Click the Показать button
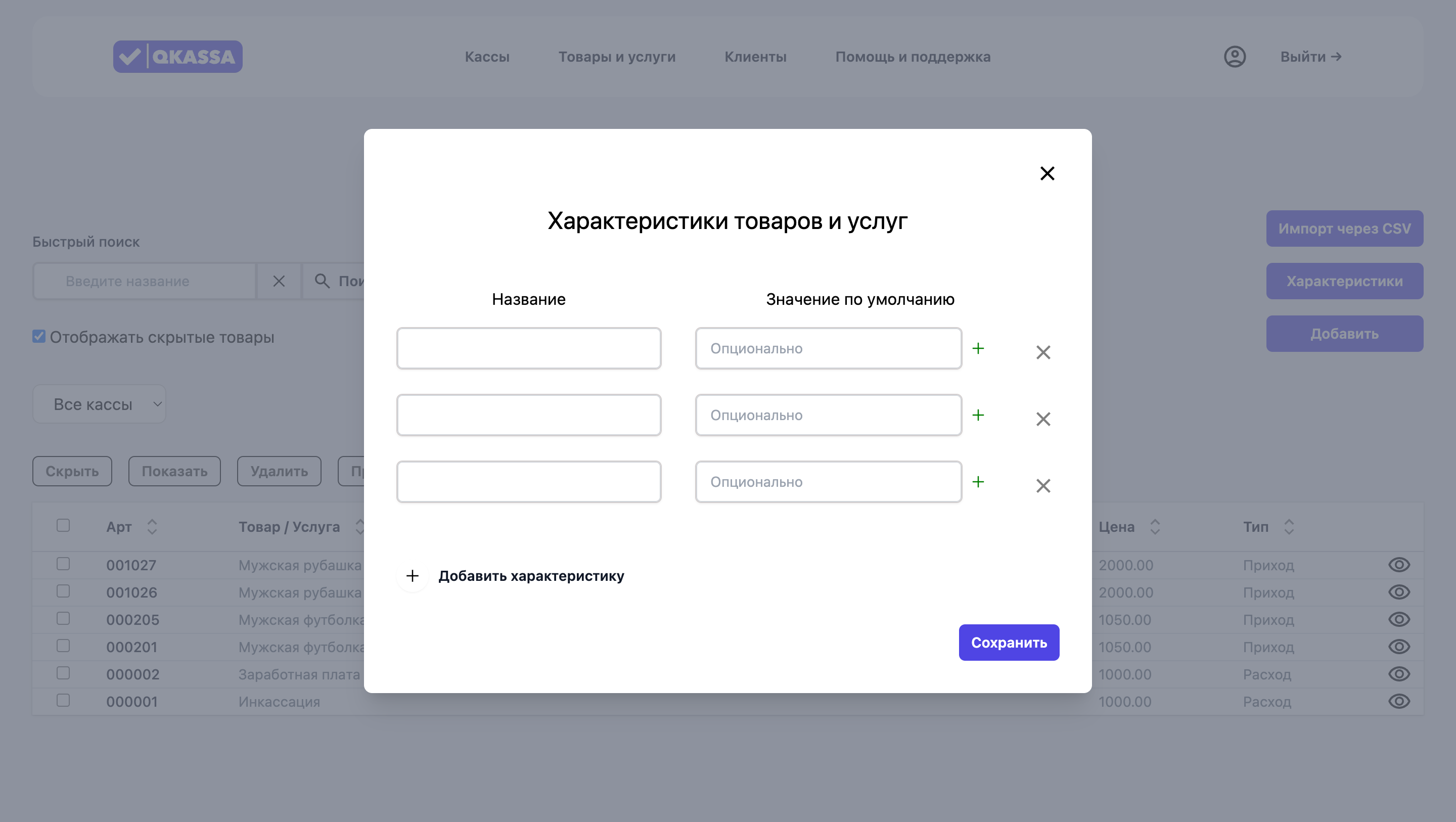The image size is (1456, 822). [174, 471]
